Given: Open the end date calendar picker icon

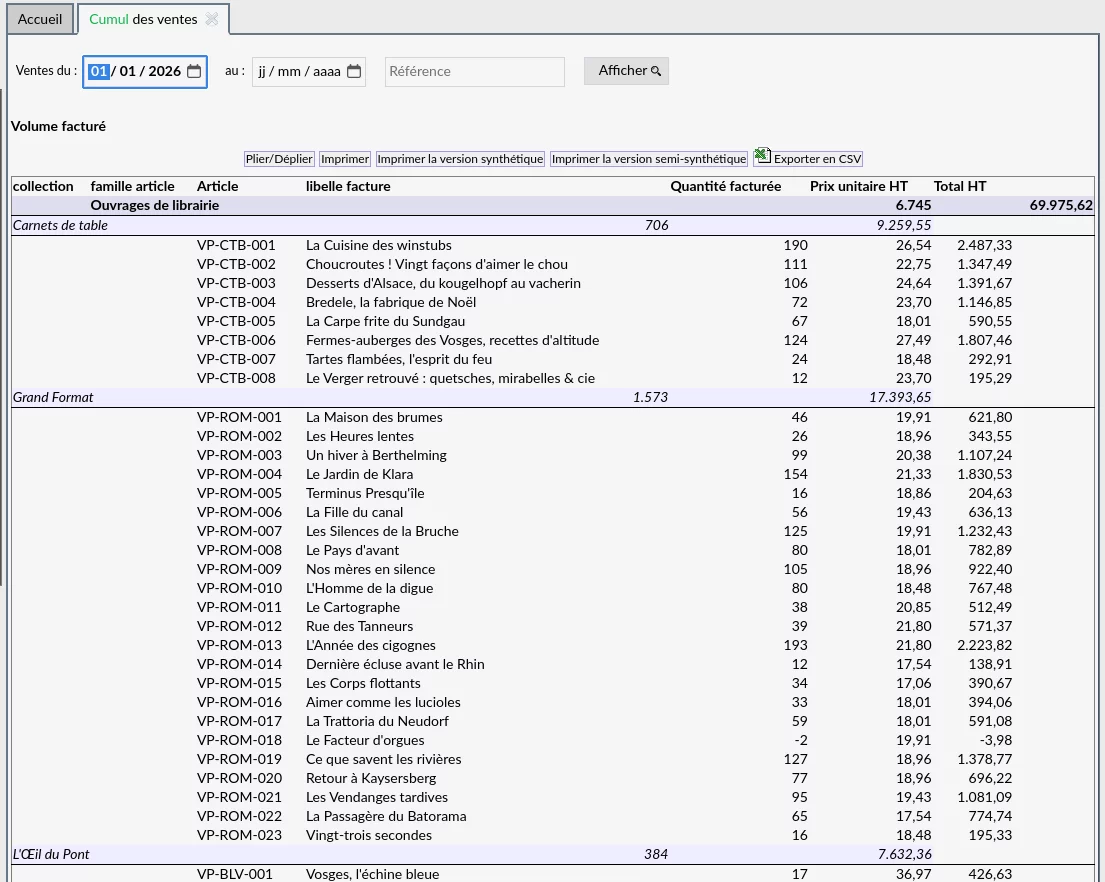Looking at the screenshot, I should point(354,71).
